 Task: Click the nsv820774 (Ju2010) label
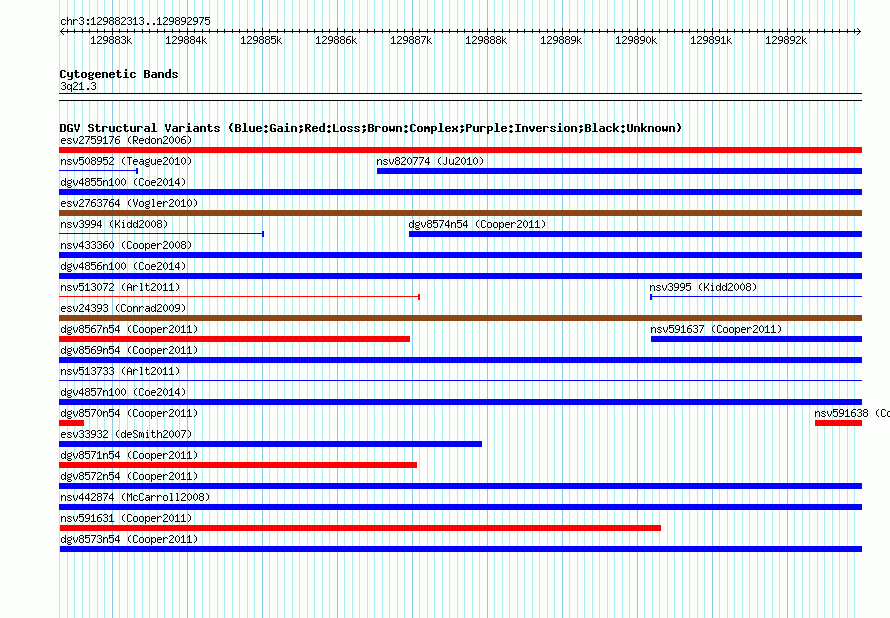430,161
